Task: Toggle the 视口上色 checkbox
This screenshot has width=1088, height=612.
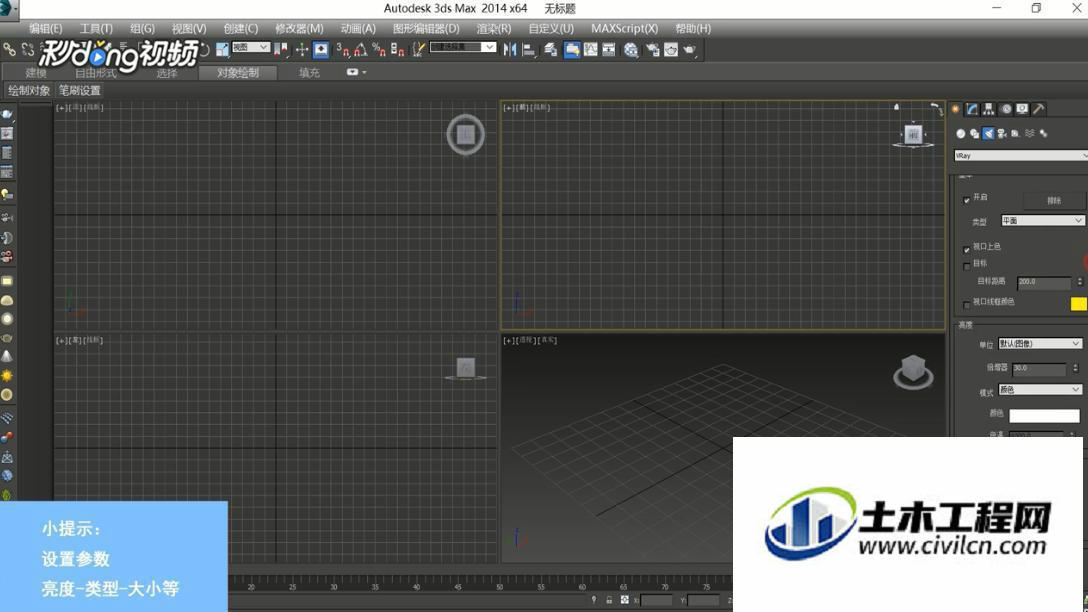Action: pos(967,249)
